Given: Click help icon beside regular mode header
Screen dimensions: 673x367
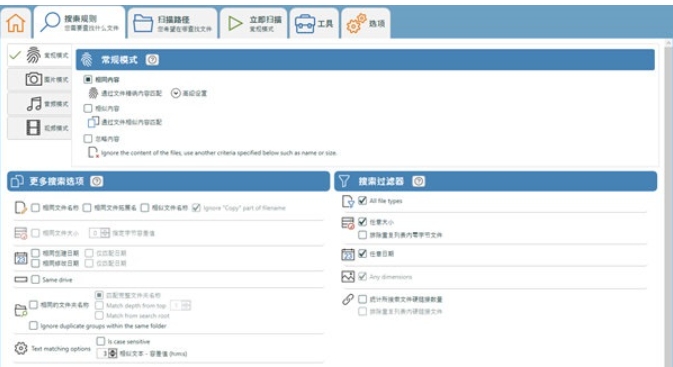Looking at the screenshot, I should 152,60.
